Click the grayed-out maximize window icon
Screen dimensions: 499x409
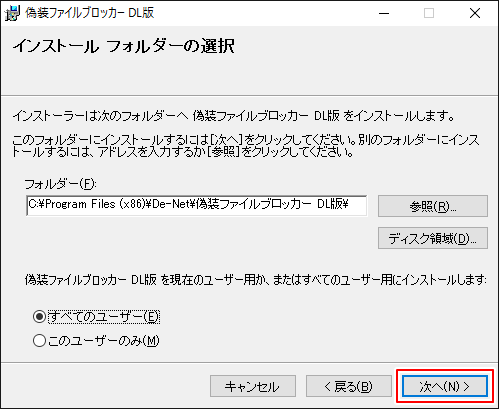tap(429, 13)
